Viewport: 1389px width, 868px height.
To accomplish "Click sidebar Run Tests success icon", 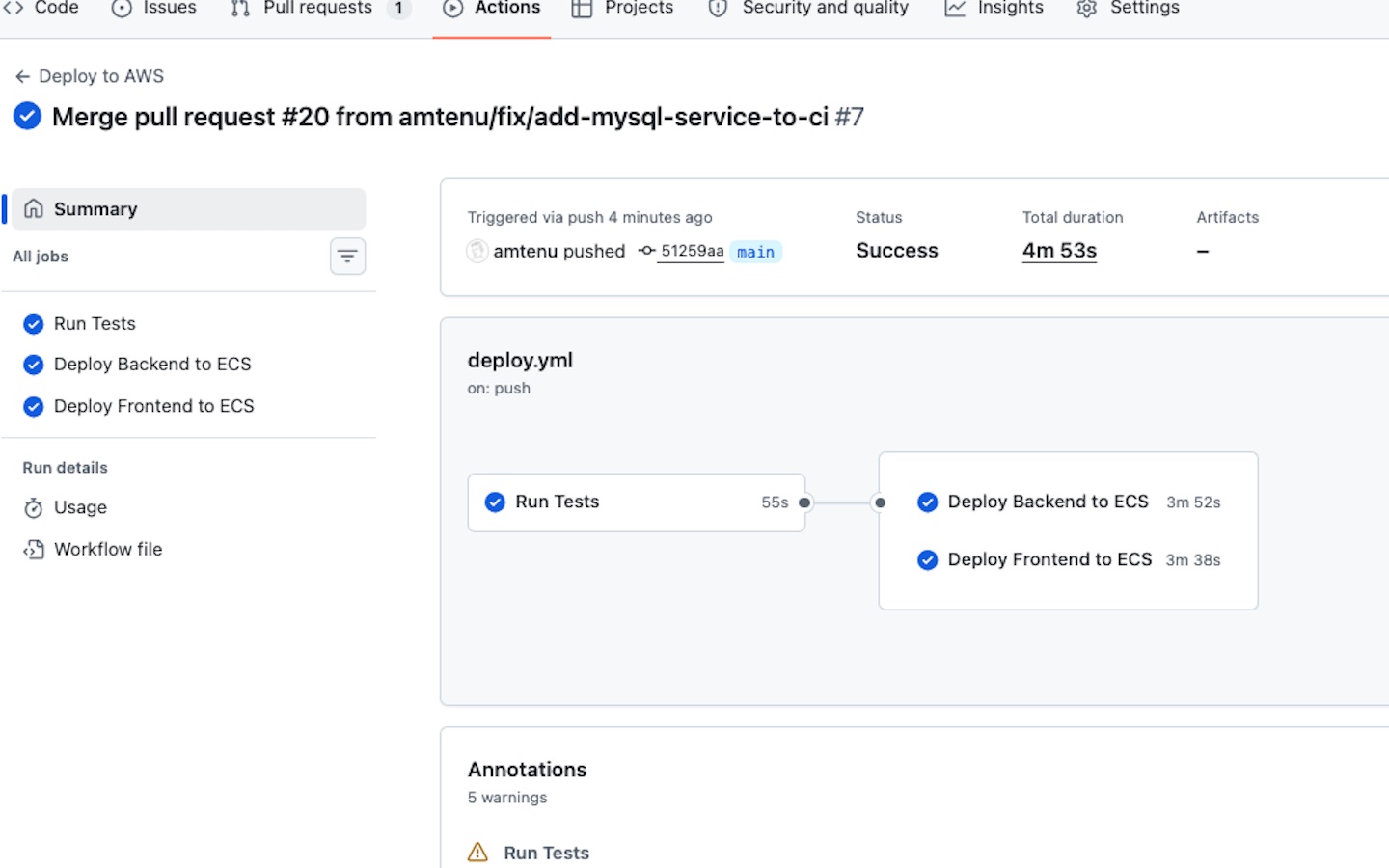I will point(33,324).
